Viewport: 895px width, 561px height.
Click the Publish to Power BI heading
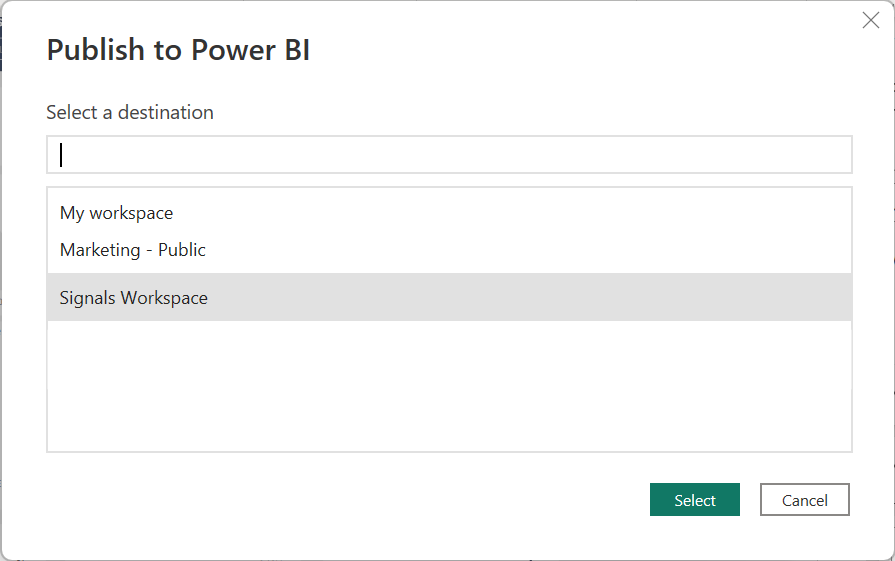pyautogui.click(x=178, y=50)
